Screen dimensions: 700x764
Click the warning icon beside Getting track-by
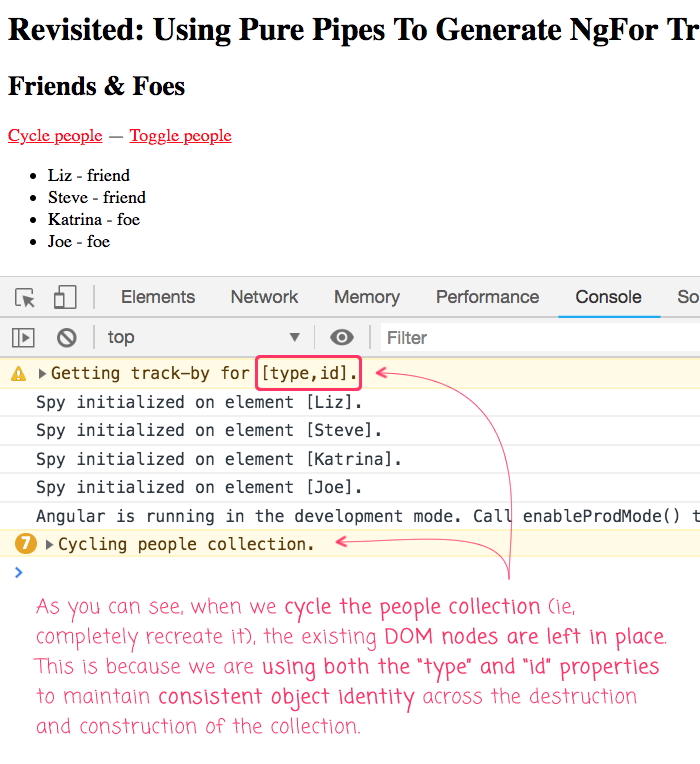click(19, 374)
